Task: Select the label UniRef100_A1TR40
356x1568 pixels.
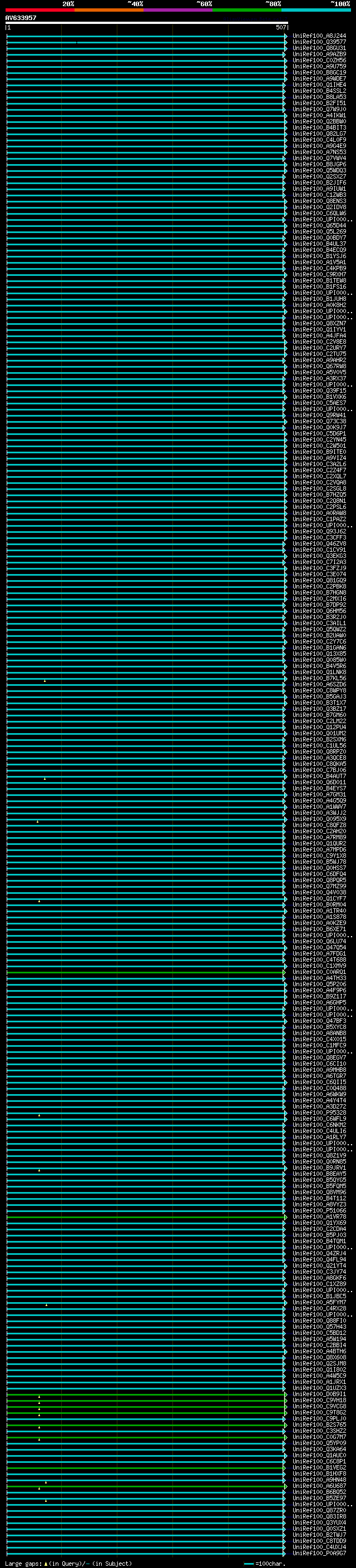Action: pyautogui.click(x=319, y=911)
